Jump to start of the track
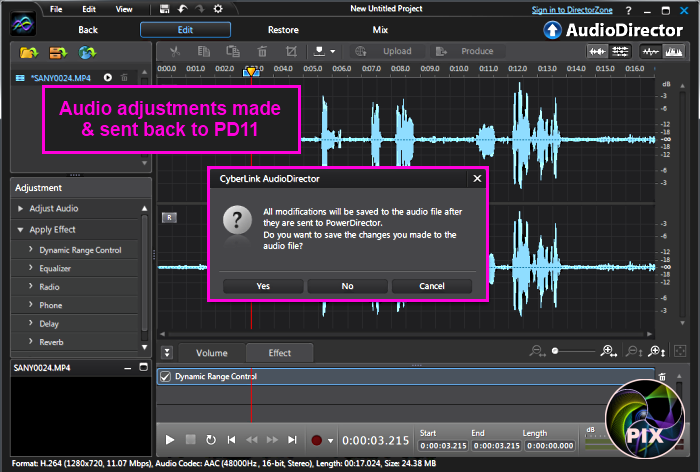This screenshot has width=700, height=472. (231, 440)
